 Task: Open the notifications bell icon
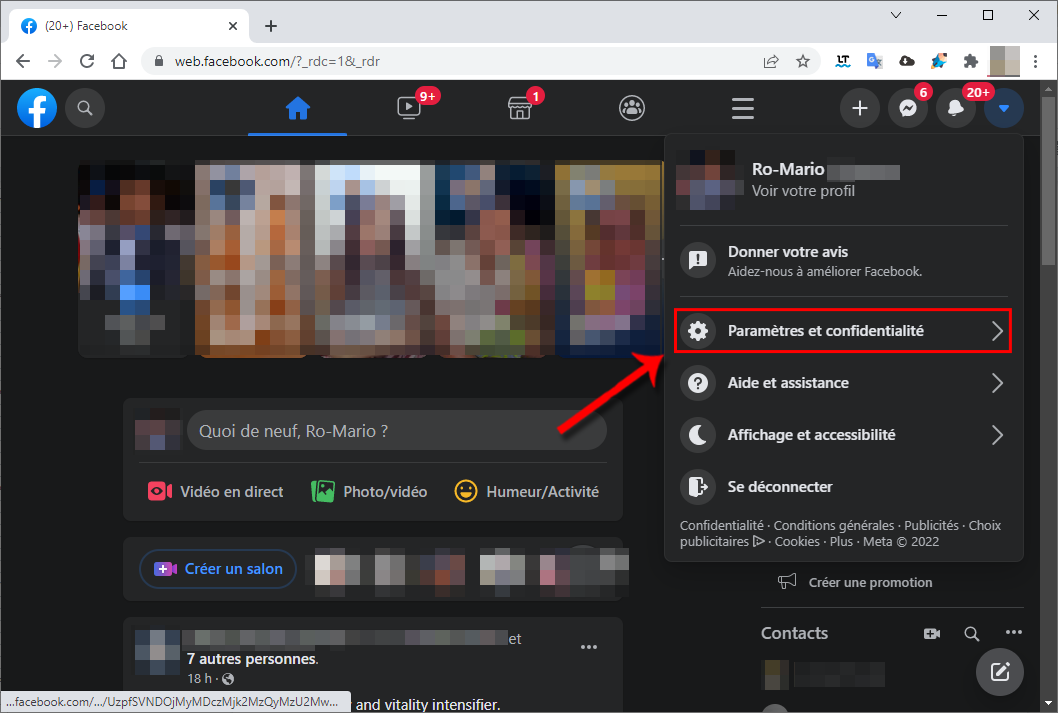pos(955,108)
